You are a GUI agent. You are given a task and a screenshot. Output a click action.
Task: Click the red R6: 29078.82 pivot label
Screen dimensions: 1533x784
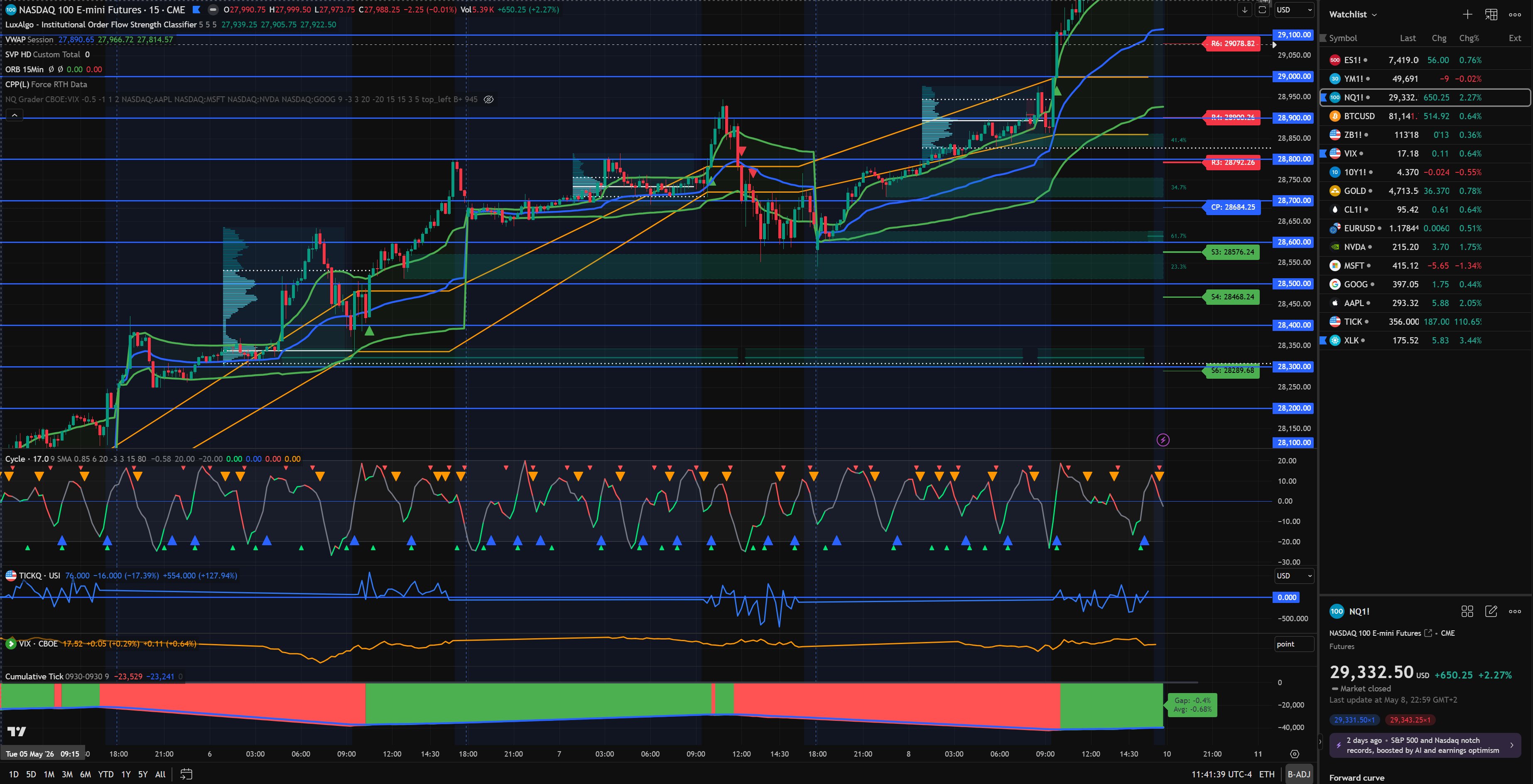pyautogui.click(x=1232, y=44)
